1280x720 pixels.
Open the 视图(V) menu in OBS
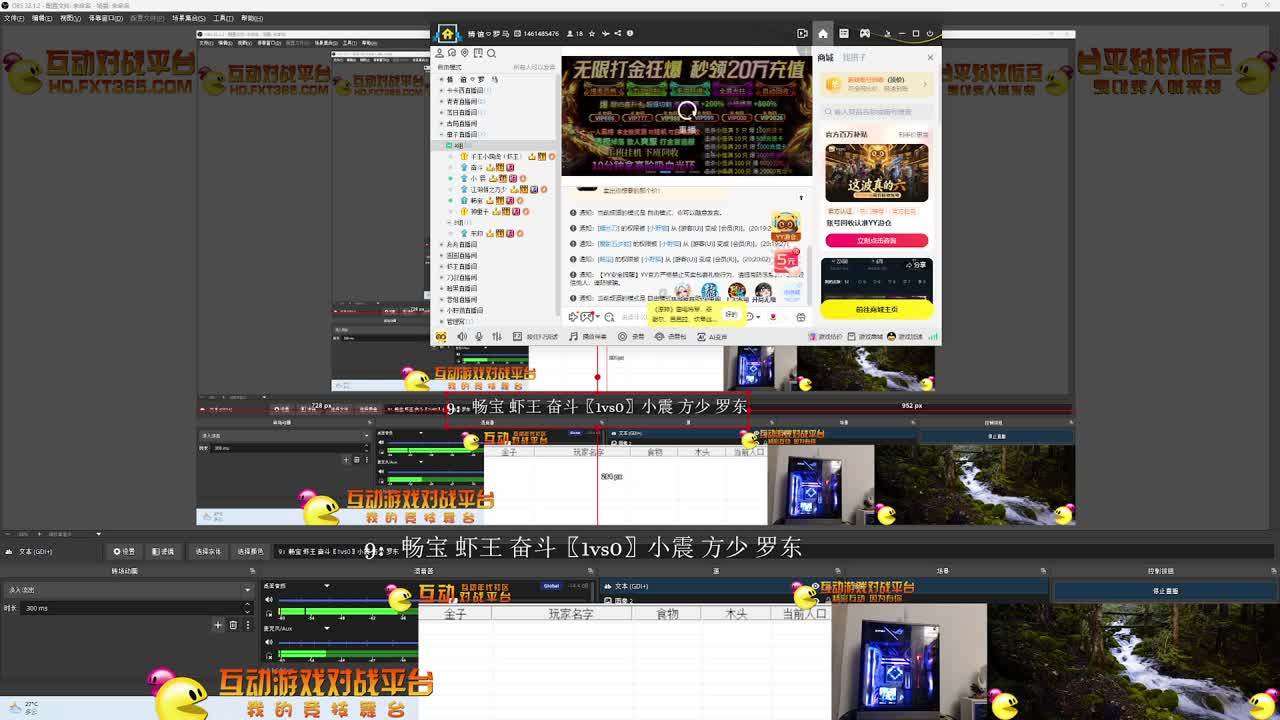(x=70, y=18)
